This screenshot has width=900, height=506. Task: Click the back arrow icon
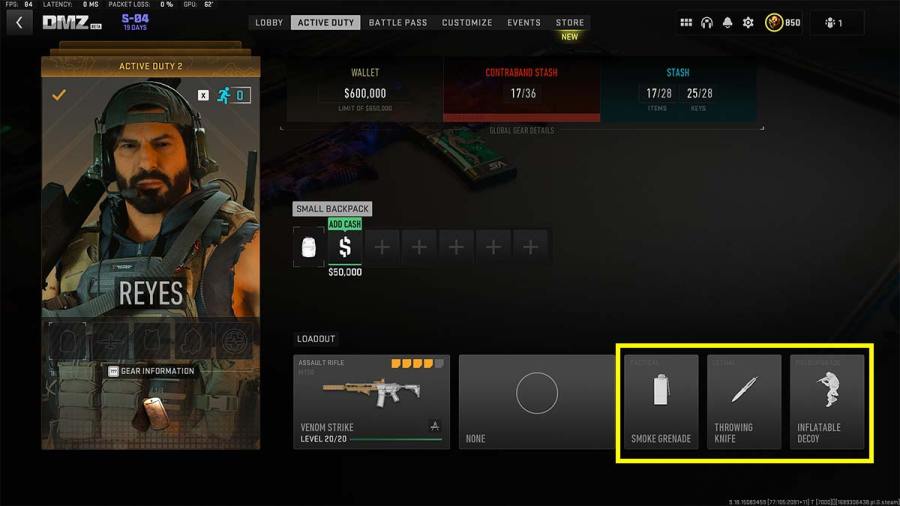[20, 23]
